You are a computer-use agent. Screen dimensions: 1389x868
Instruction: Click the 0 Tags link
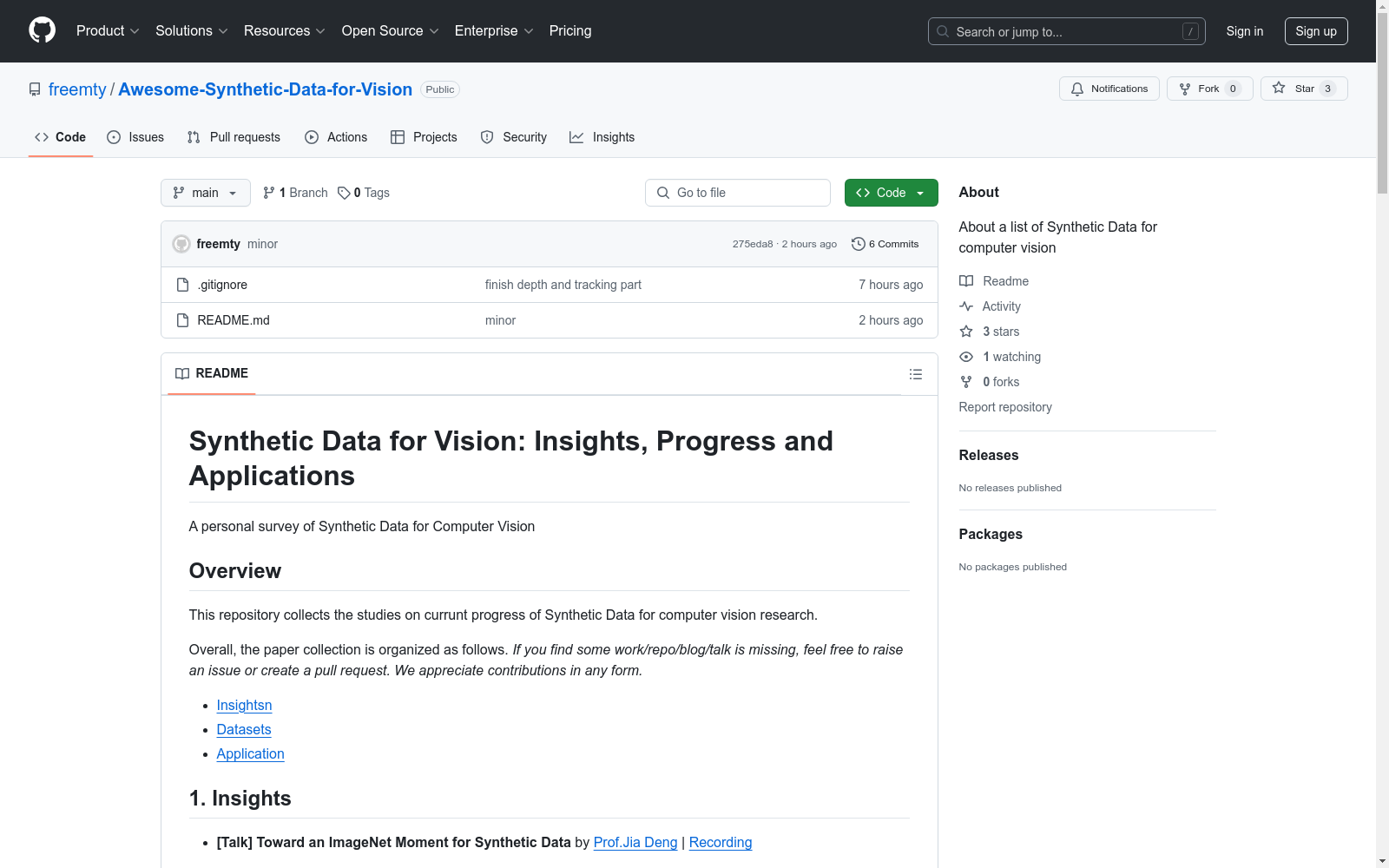pyautogui.click(x=364, y=193)
